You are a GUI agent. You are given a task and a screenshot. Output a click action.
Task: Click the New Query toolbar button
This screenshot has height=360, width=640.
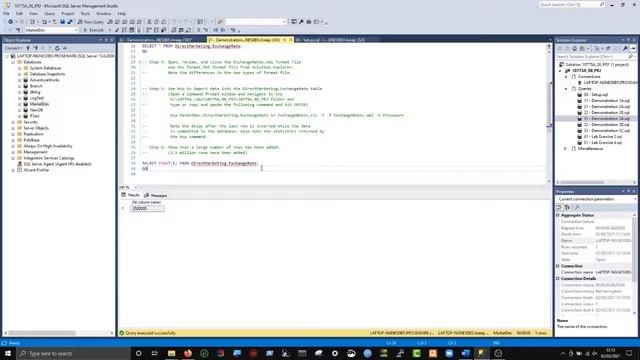pyautogui.click(x=90, y=22)
